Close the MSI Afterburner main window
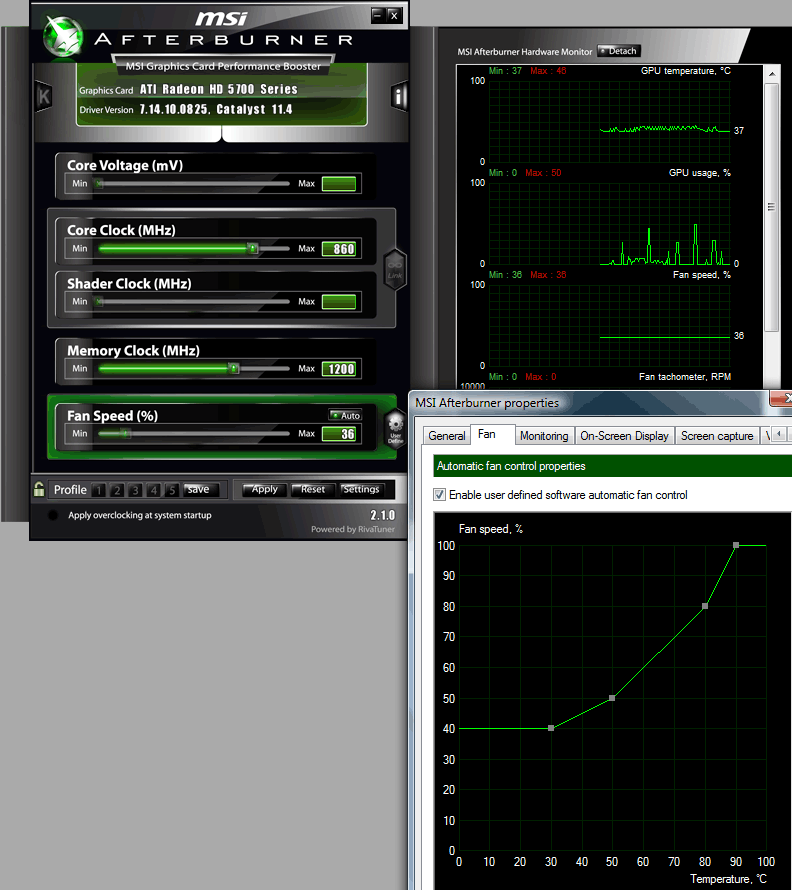 [x=394, y=15]
